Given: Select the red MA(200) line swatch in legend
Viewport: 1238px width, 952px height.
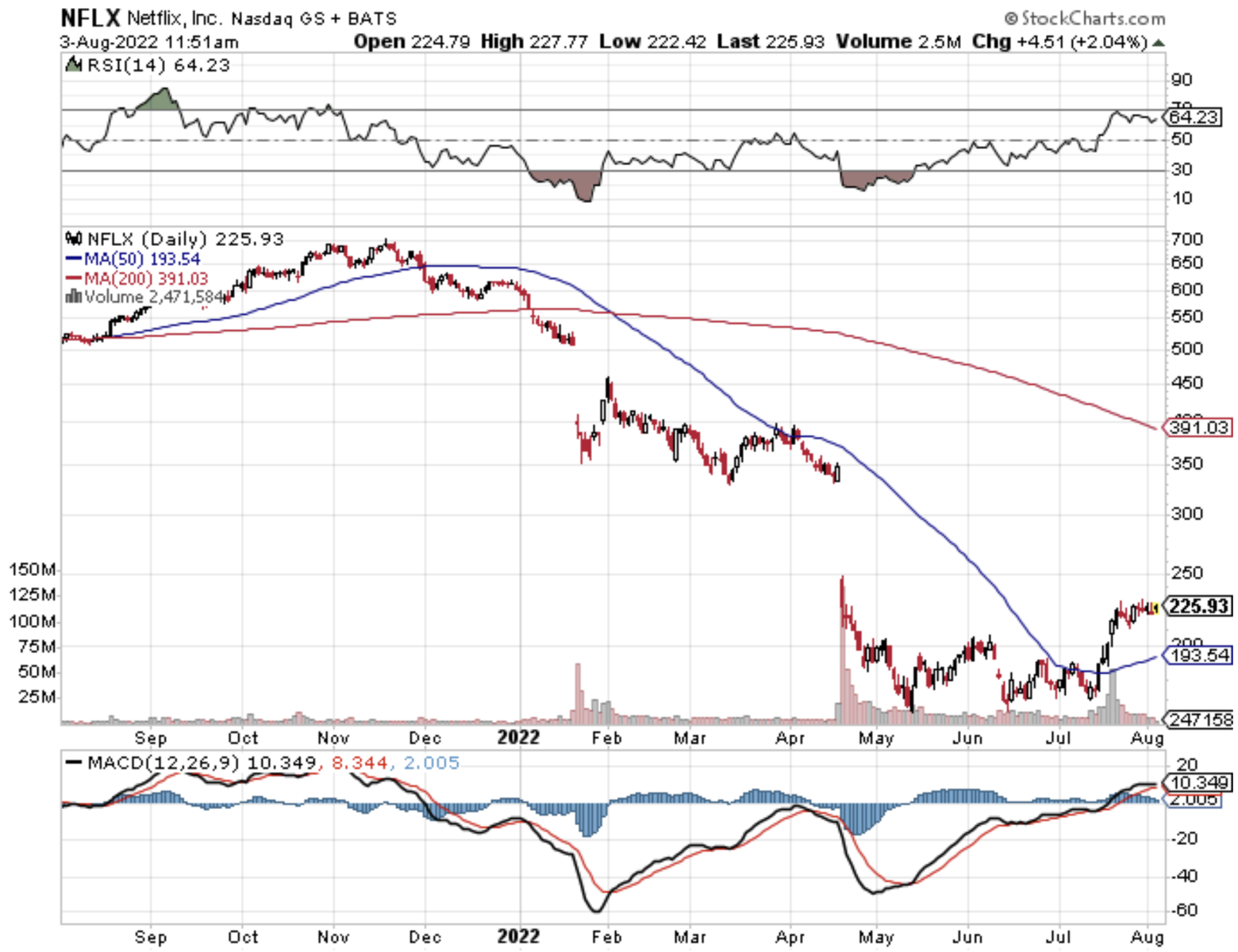Looking at the screenshot, I should [74, 278].
